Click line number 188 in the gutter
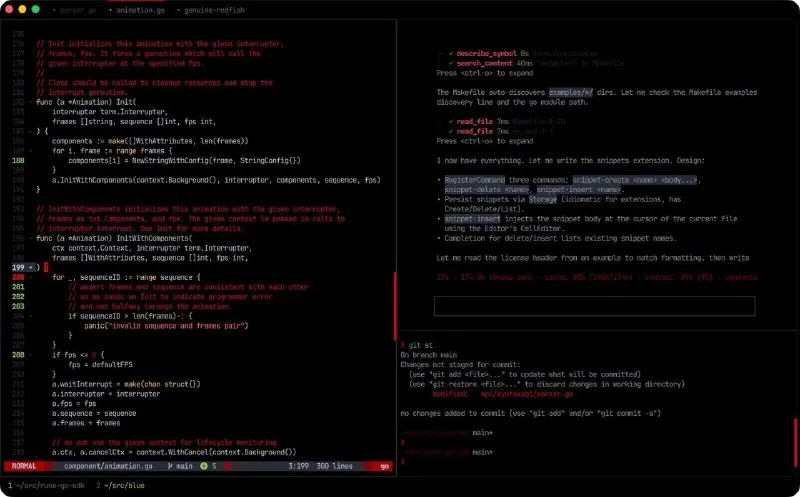Image resolution: width=800 pixels, height=497 pixels. 18,160
